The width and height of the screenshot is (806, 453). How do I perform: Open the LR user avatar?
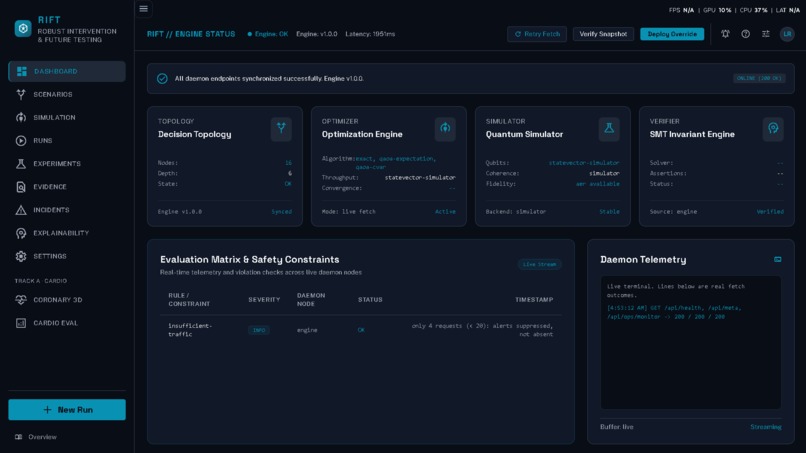pyautogui.click(x=787, y=34)
